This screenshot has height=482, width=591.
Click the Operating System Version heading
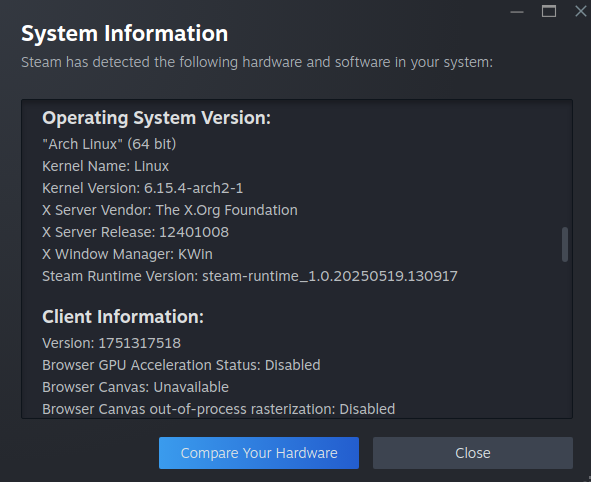[156, 118]
